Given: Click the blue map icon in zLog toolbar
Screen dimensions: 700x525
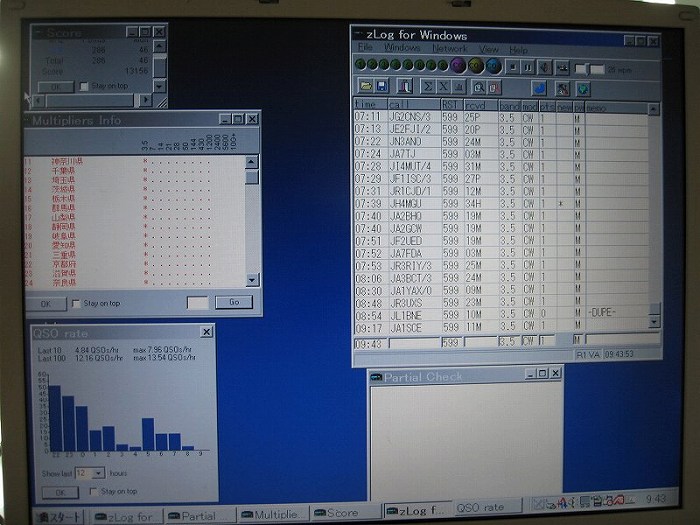Looking at the screenshot, I should tap(539, 88).
